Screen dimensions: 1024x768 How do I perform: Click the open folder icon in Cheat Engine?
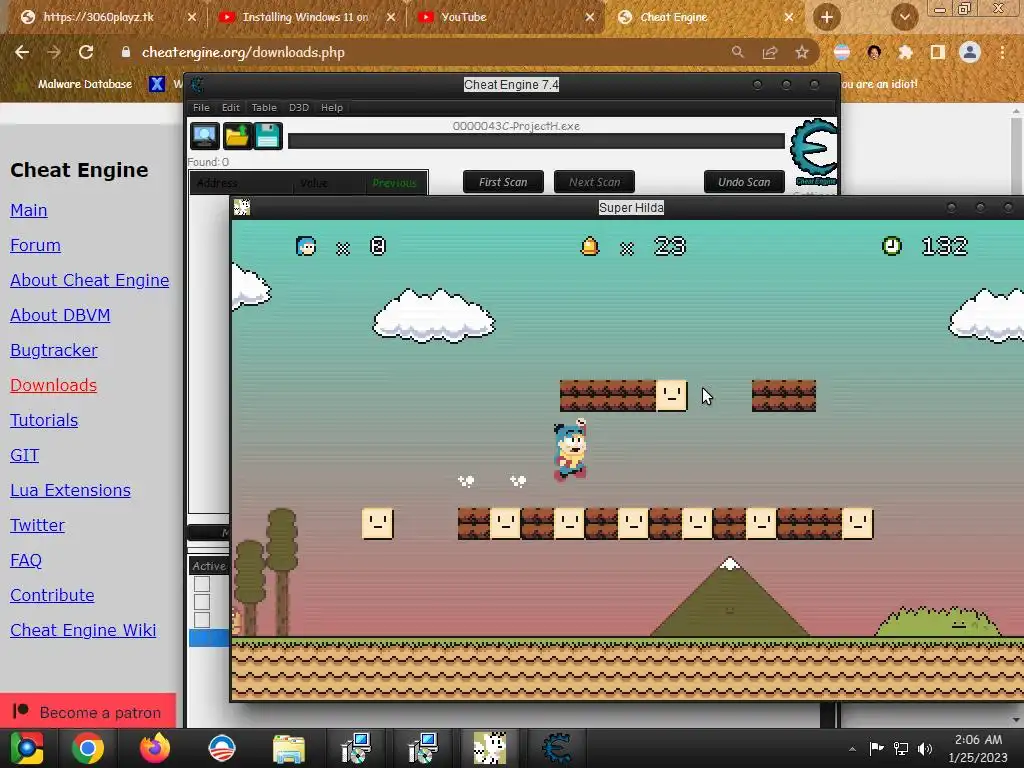(236, 136)
